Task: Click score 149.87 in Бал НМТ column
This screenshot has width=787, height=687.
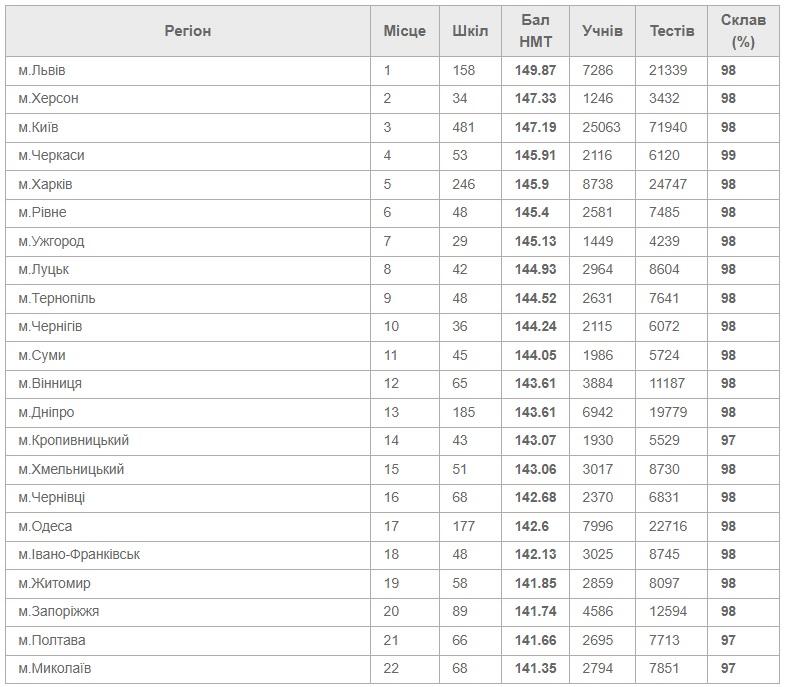Action: point(536,70)
